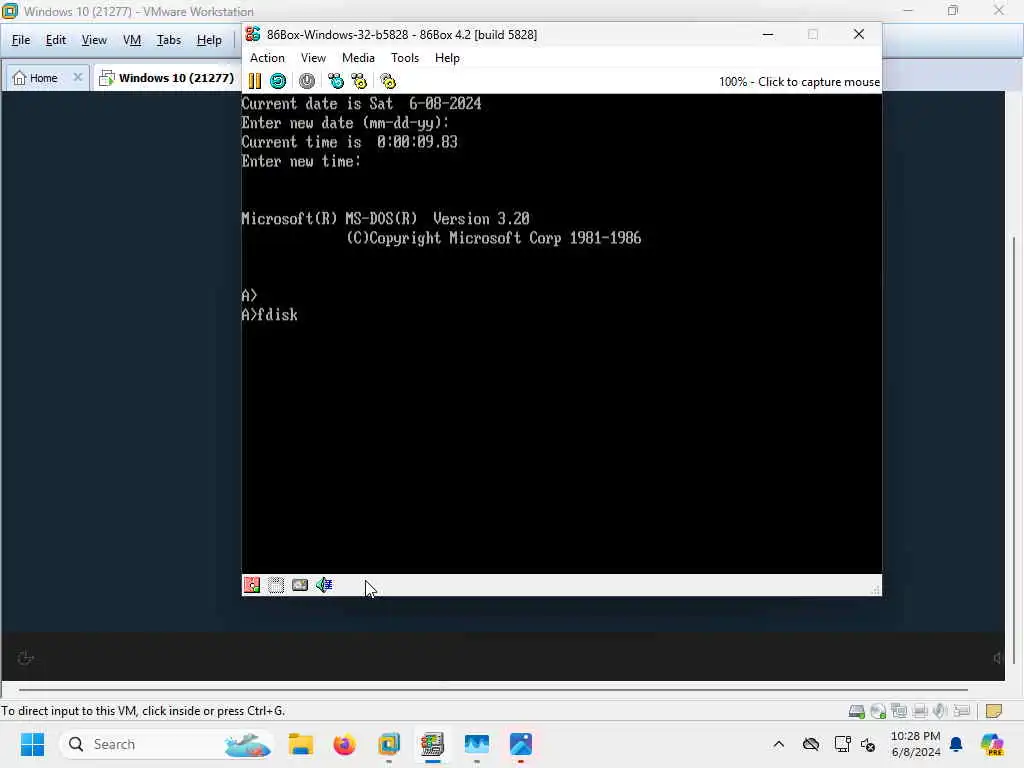
Task: Click the OneDrive cloud tray icon
Action: click(810, 744)
